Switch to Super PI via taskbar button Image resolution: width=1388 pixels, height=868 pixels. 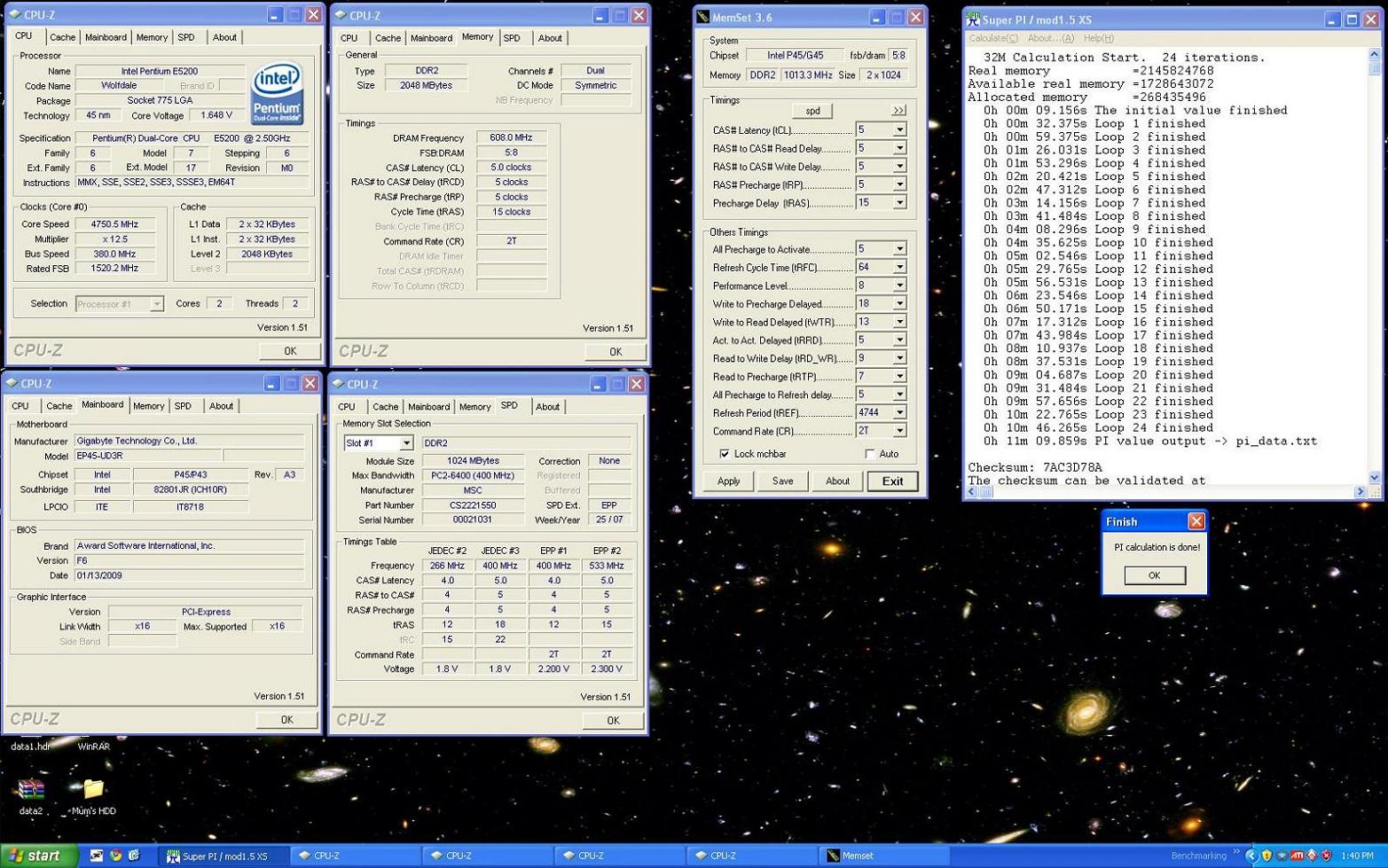click(225, 856)
